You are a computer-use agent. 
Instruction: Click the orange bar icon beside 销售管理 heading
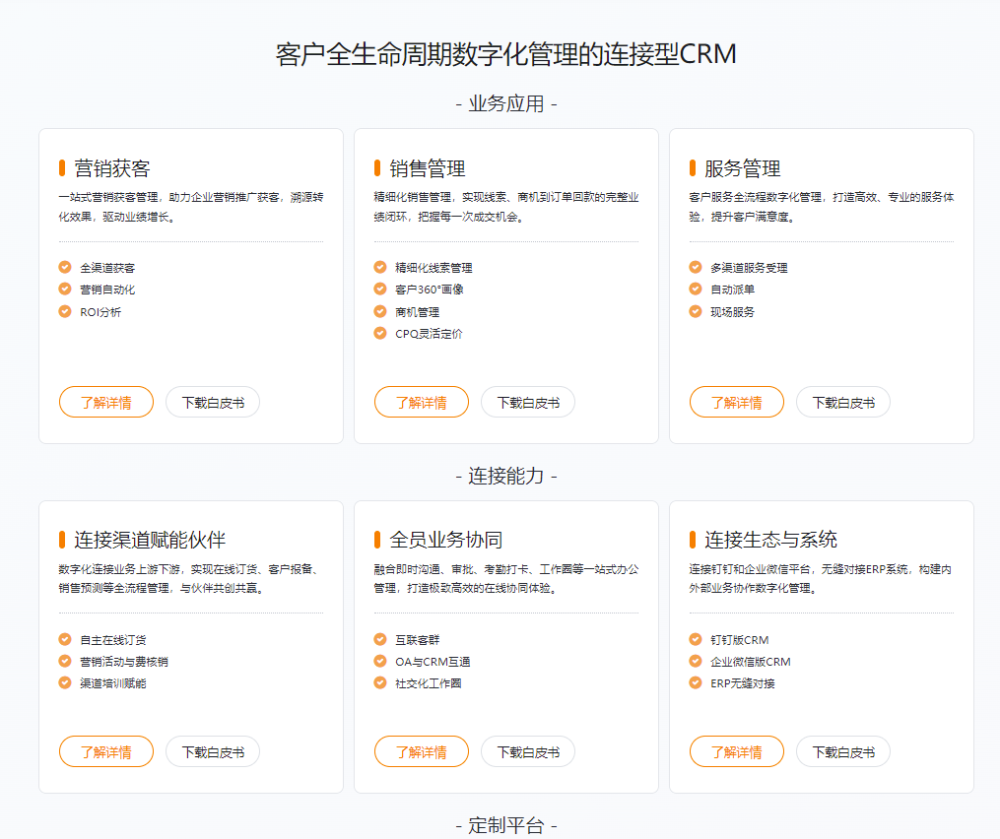click(378, 168)
